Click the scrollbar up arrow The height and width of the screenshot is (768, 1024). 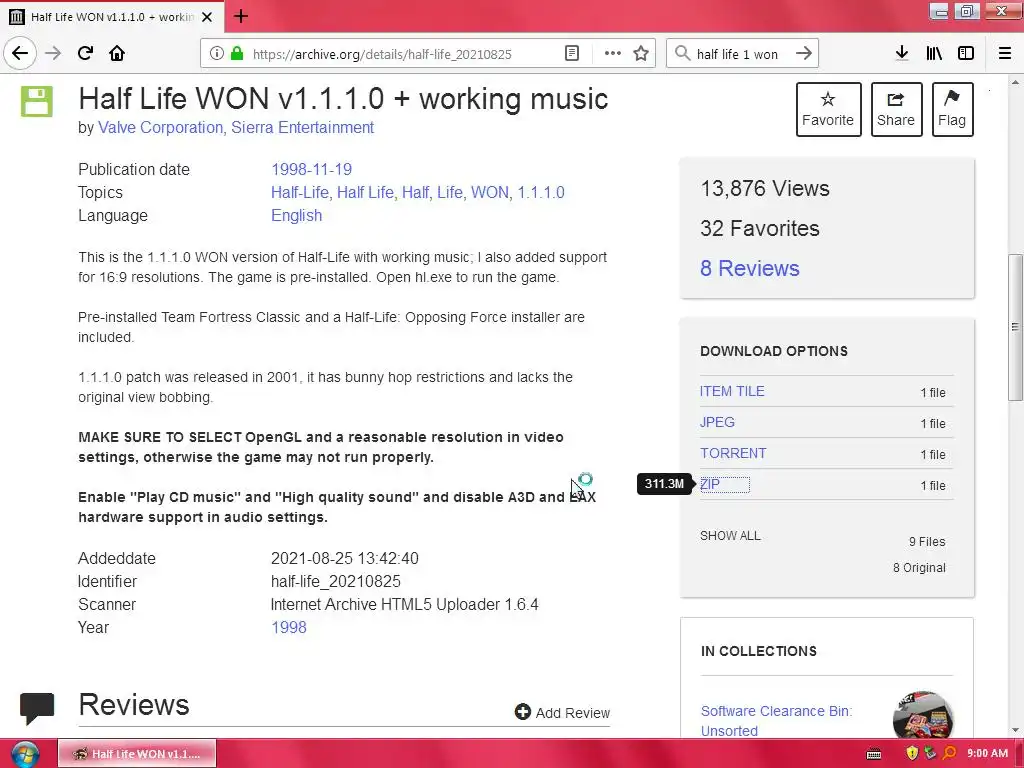[x=1015, y=82]
